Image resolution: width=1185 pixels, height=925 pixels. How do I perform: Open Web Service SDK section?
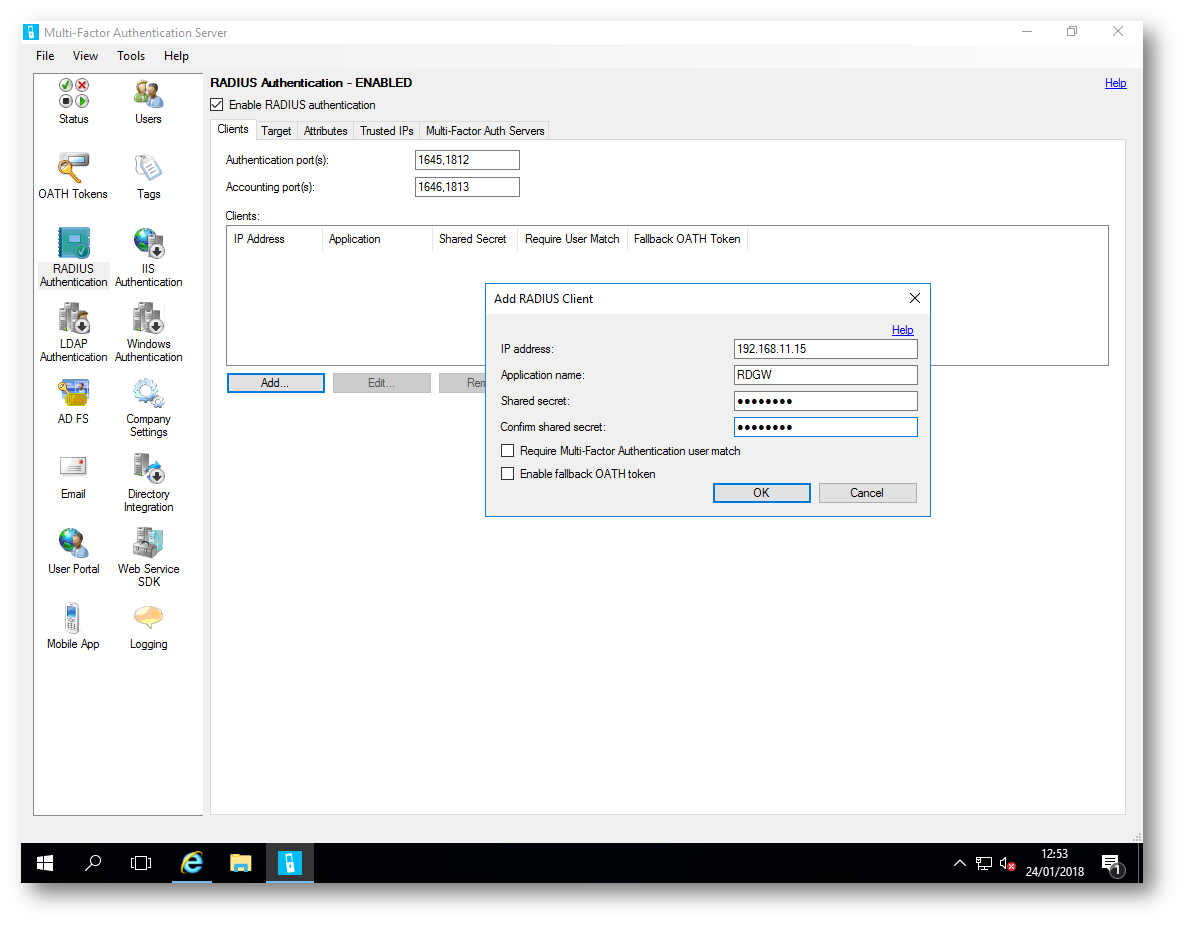coord(149,557)
